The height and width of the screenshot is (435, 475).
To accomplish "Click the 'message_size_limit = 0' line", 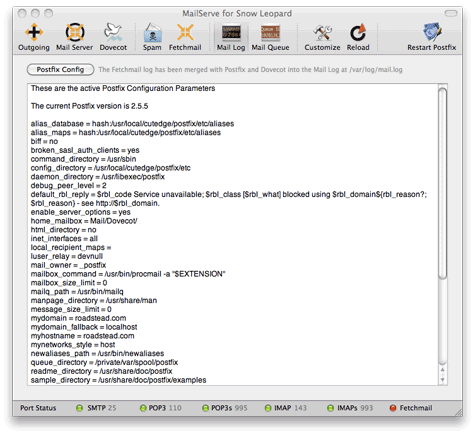I will click(x=71, y=309).
